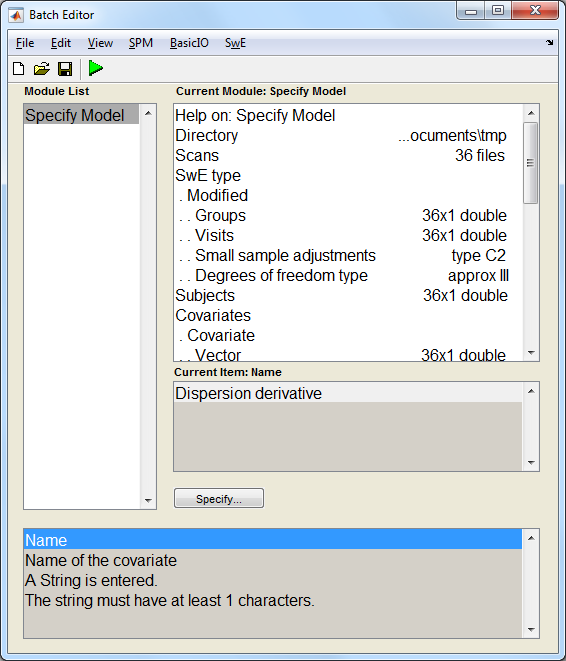Screen dimensions: 566x661
Task: Click the MATLAB logo in title bar
Action: pyautogui.click(x=17, y=15)
